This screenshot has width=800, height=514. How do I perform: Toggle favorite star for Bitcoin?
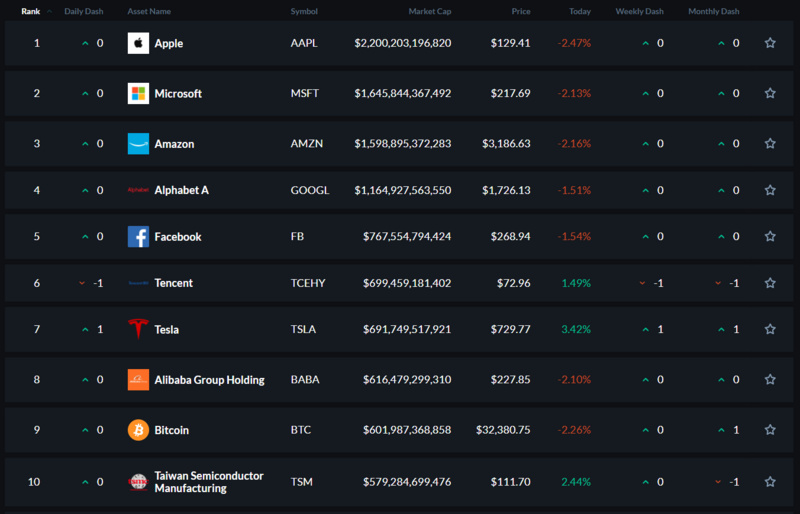point(770,430)
